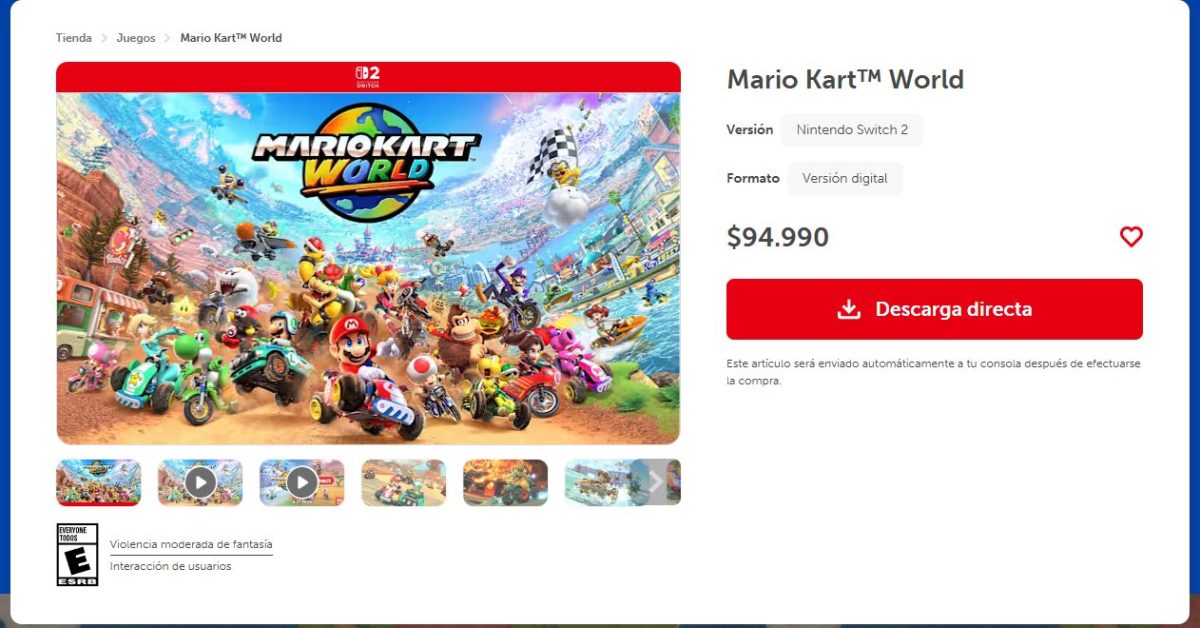
Task: Go to Tienda in the breadcrumb
Action: point(74,38)
